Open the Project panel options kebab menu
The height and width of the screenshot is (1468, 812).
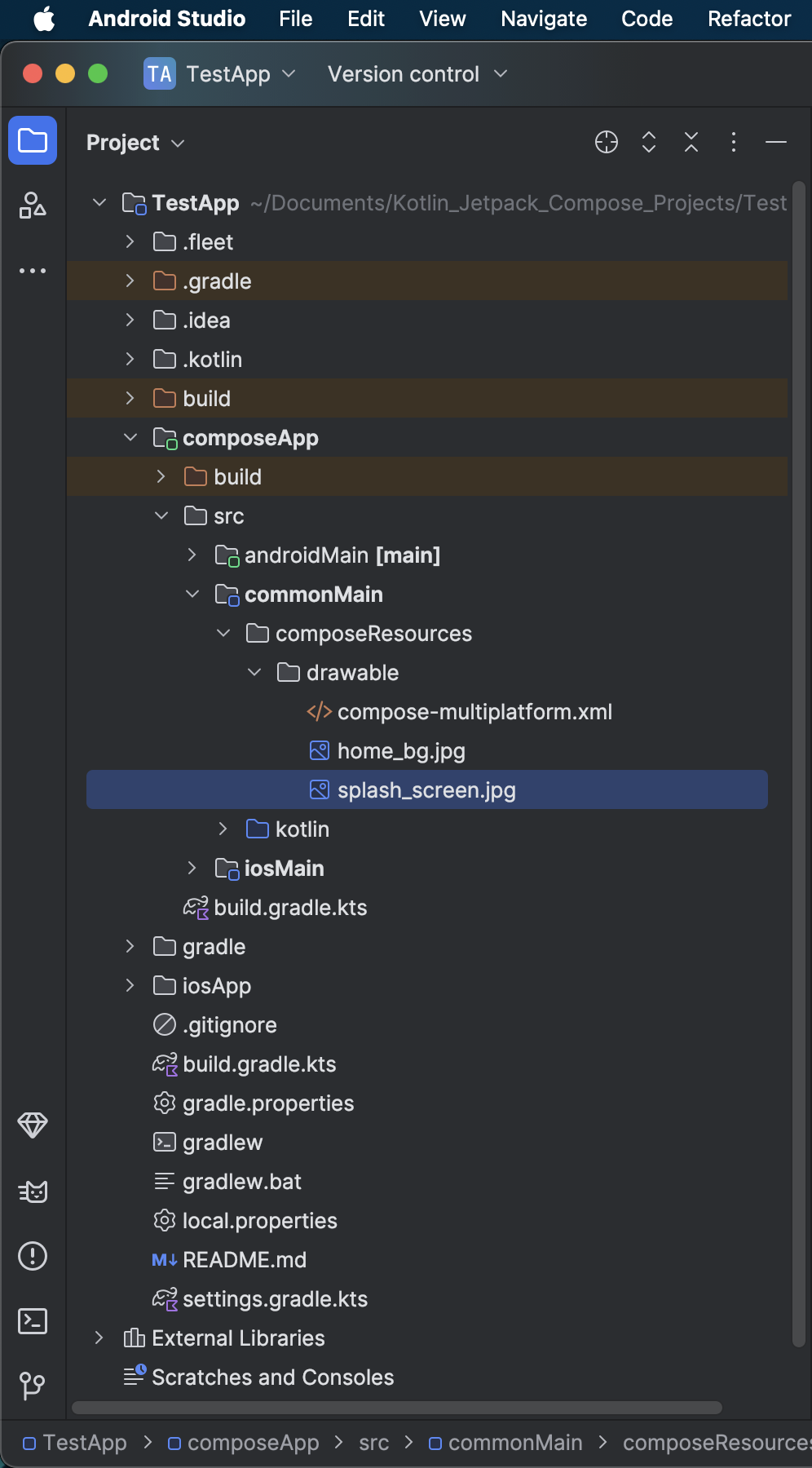click(734, 142)
